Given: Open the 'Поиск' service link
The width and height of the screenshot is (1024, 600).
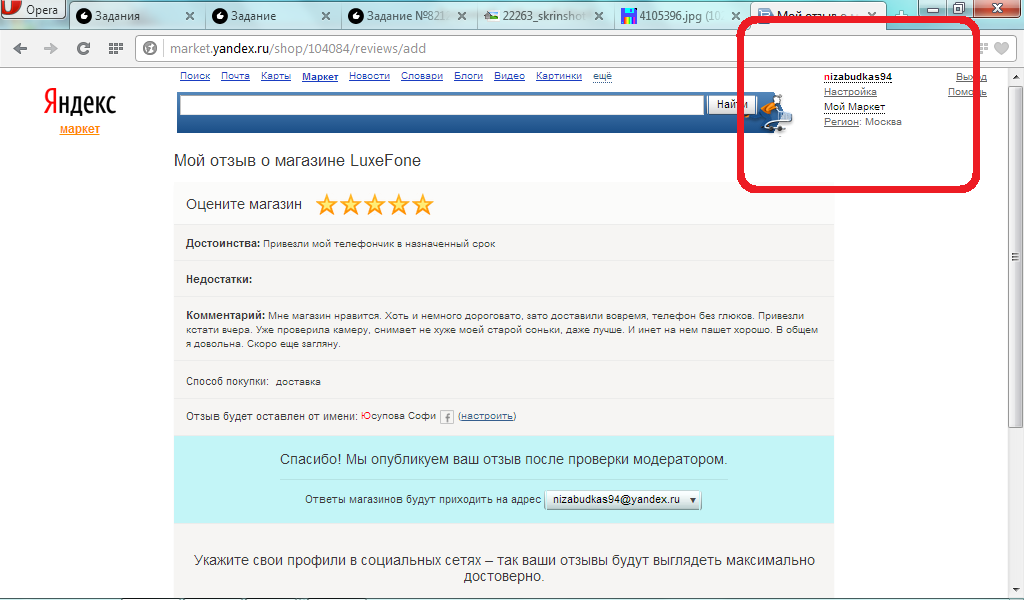Looking at the screenshot, I should 195,76.
